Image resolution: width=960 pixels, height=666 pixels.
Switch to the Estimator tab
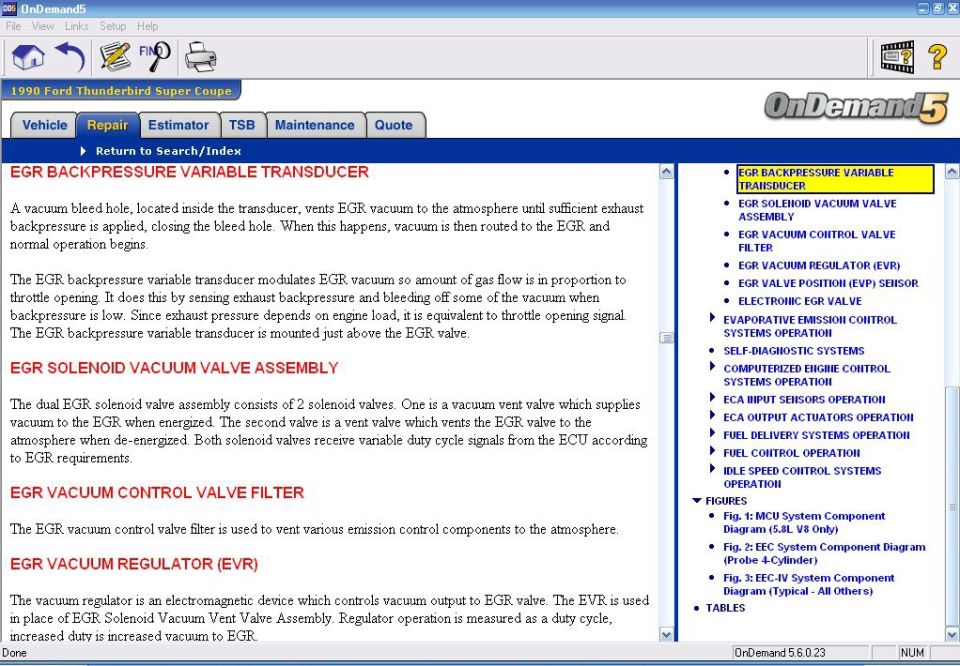(179, 125)
